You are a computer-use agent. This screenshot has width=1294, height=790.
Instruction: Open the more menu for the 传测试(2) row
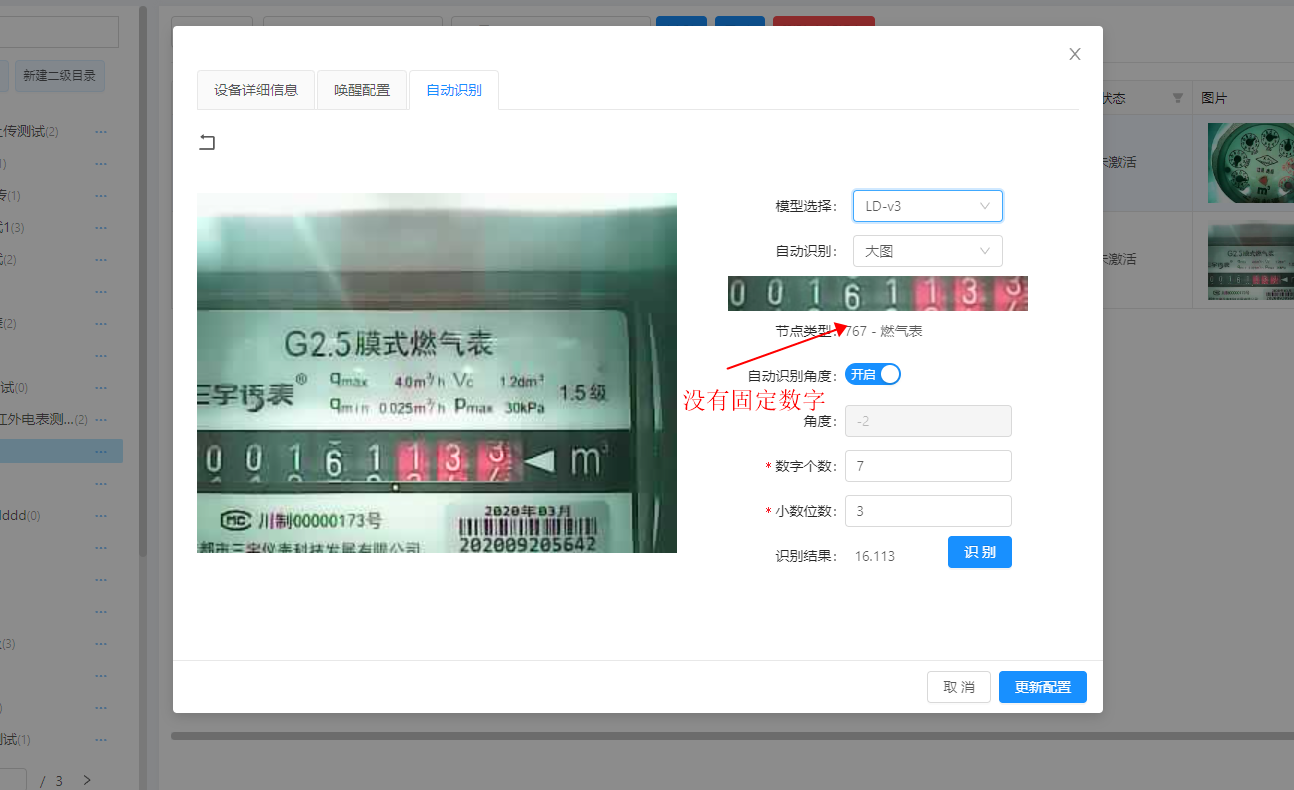point(101,132)
